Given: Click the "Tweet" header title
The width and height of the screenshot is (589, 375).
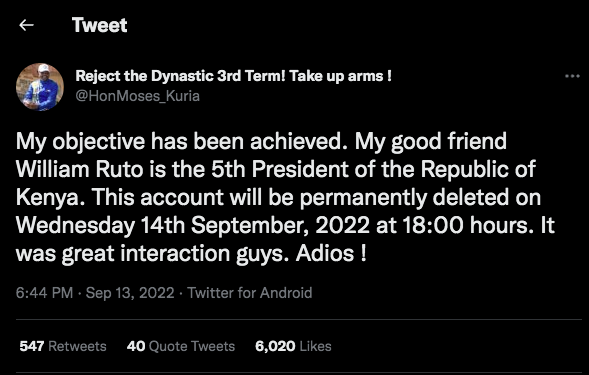Looking at the screenshot, I should (100, 25).
